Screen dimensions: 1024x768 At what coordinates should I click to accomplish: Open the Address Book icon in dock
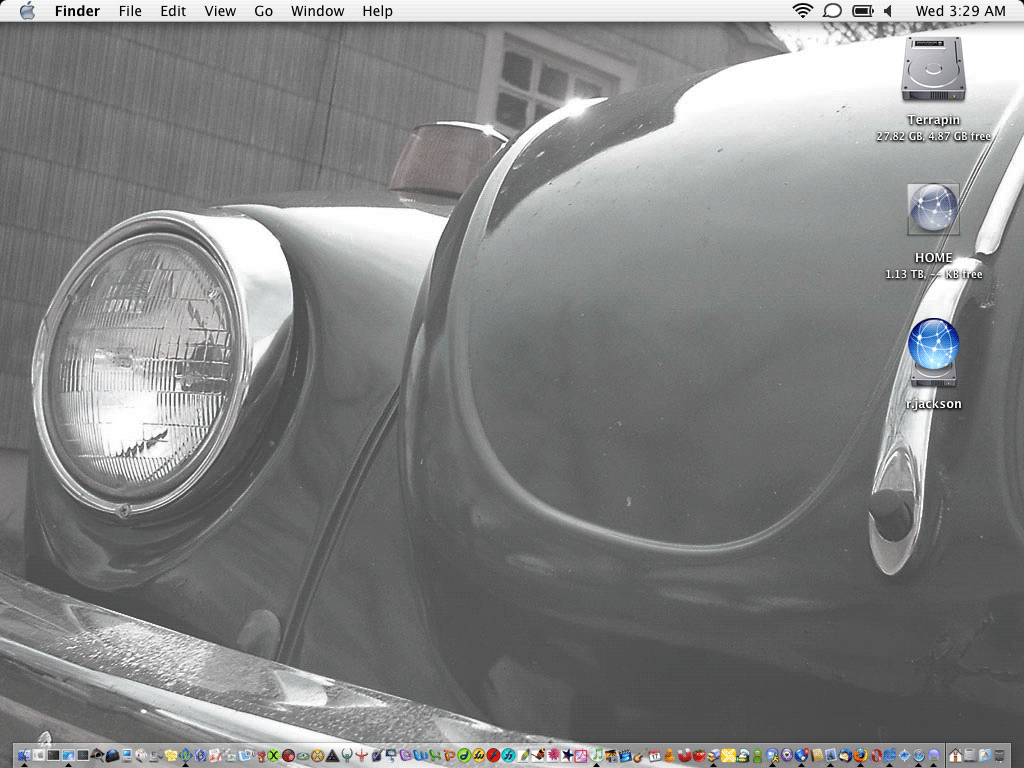816,756
